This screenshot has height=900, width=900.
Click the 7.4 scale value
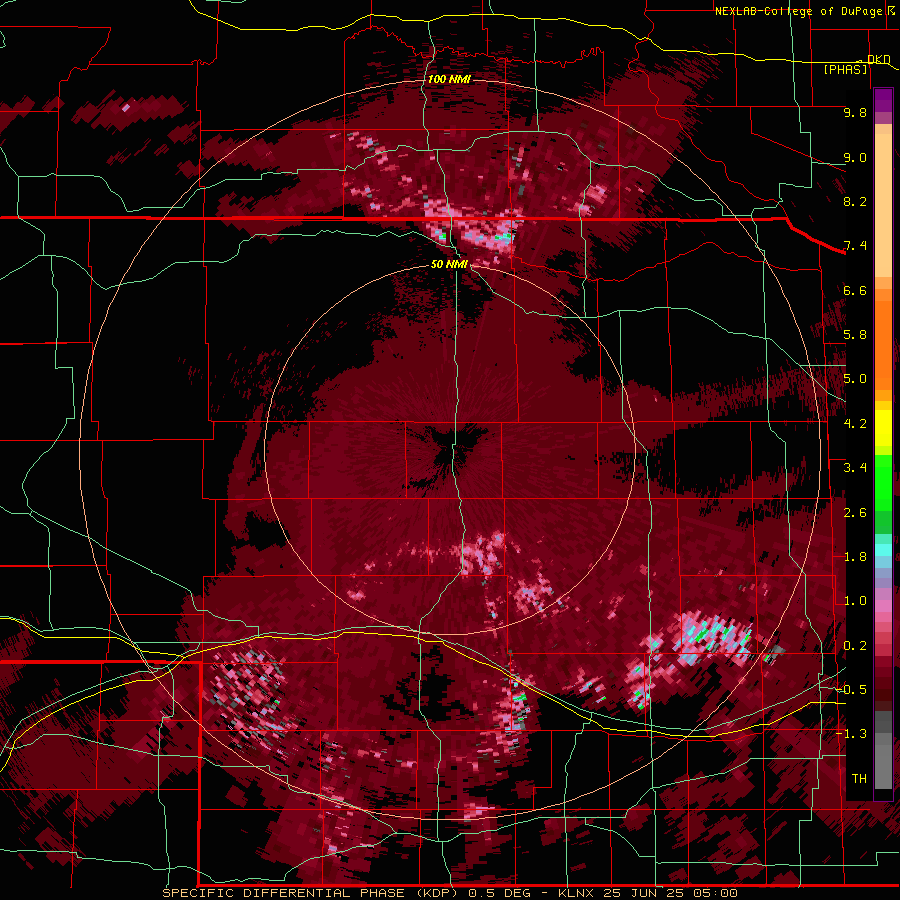click(x=855, y=246)
